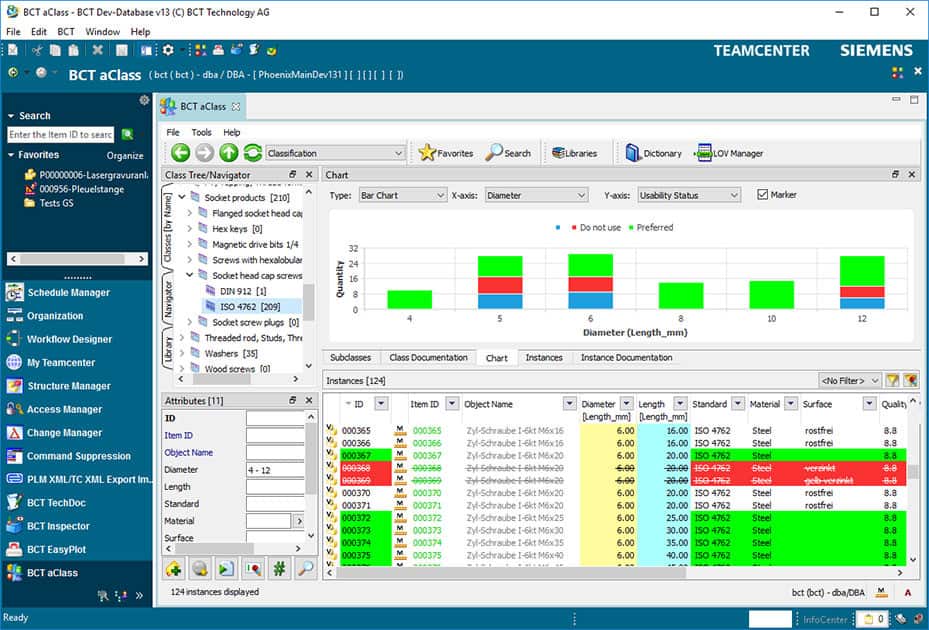The width and height of the screenshot is (929, 630).
Task: Open the Dictionary tool
Action: 653,153
